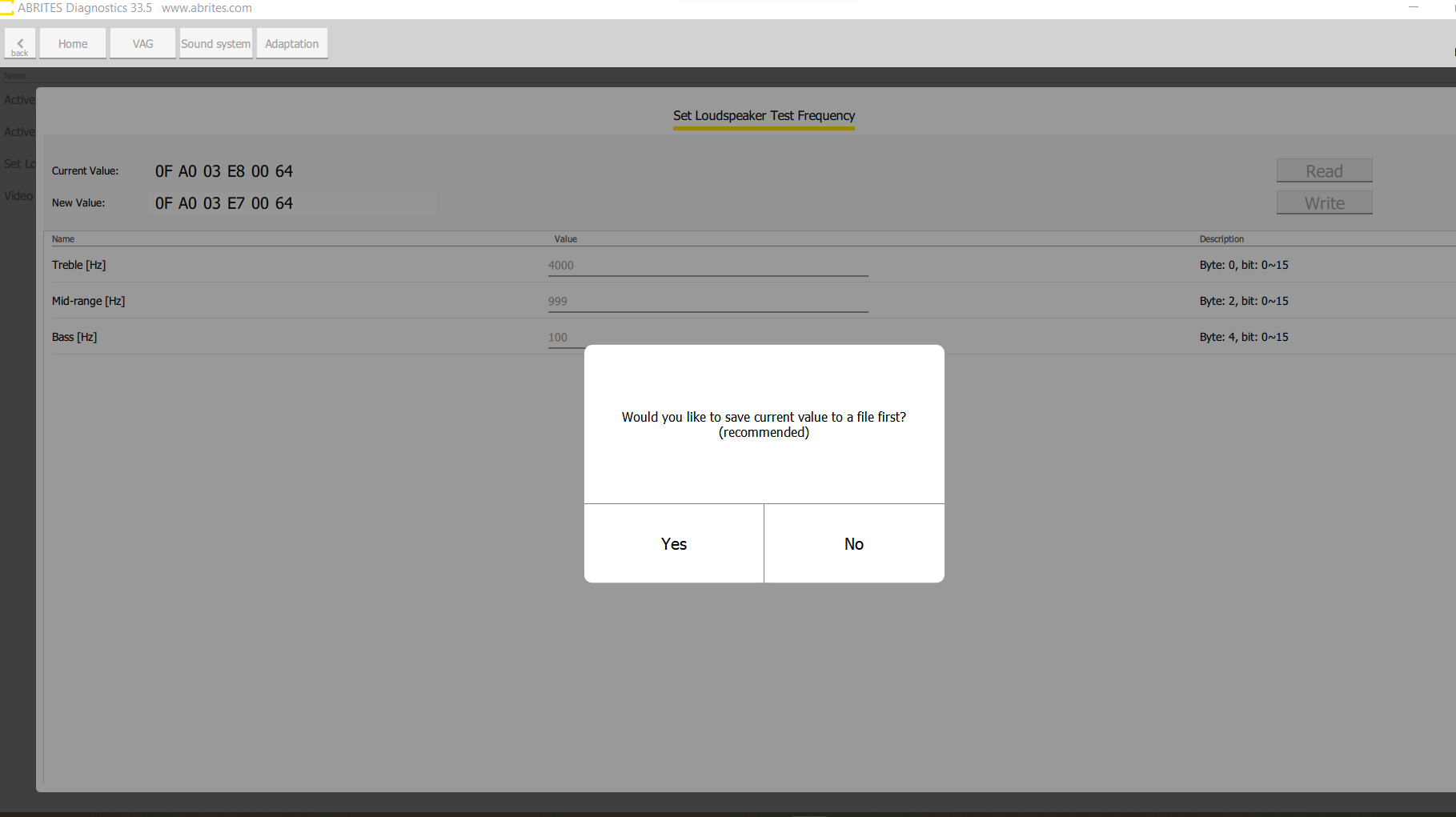Click the 'Byte: 0, bit: 0~15' description
Viewport: 1456px width, 817px height.
point(1243,265)
